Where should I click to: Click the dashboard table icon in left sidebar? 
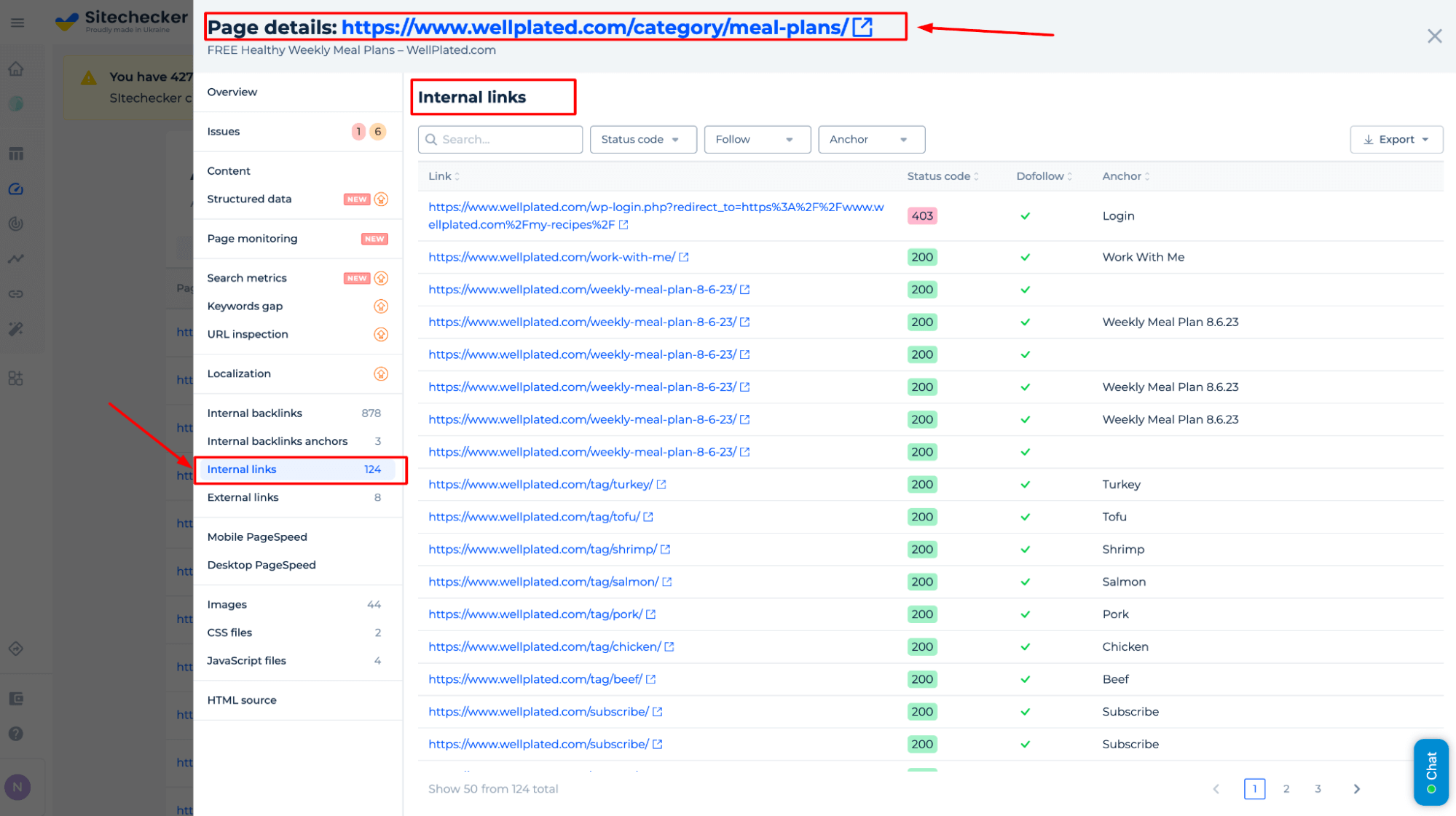point(16,154)
